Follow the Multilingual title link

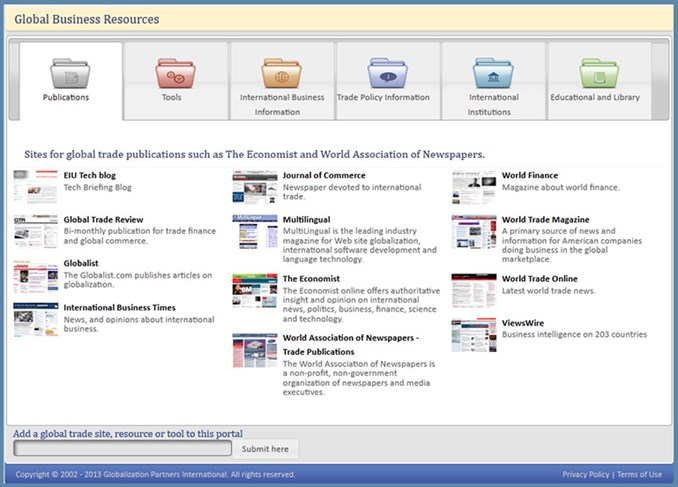[307, 220]
